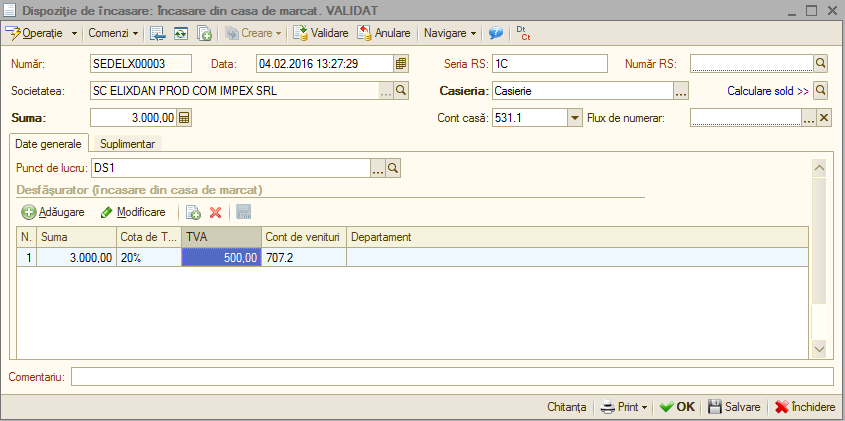The width and height of the screenshot is (845, 421).
Task: Click the magnifier icon beside Societatea field
Action: pyautogui.click(x=401, y=91)
